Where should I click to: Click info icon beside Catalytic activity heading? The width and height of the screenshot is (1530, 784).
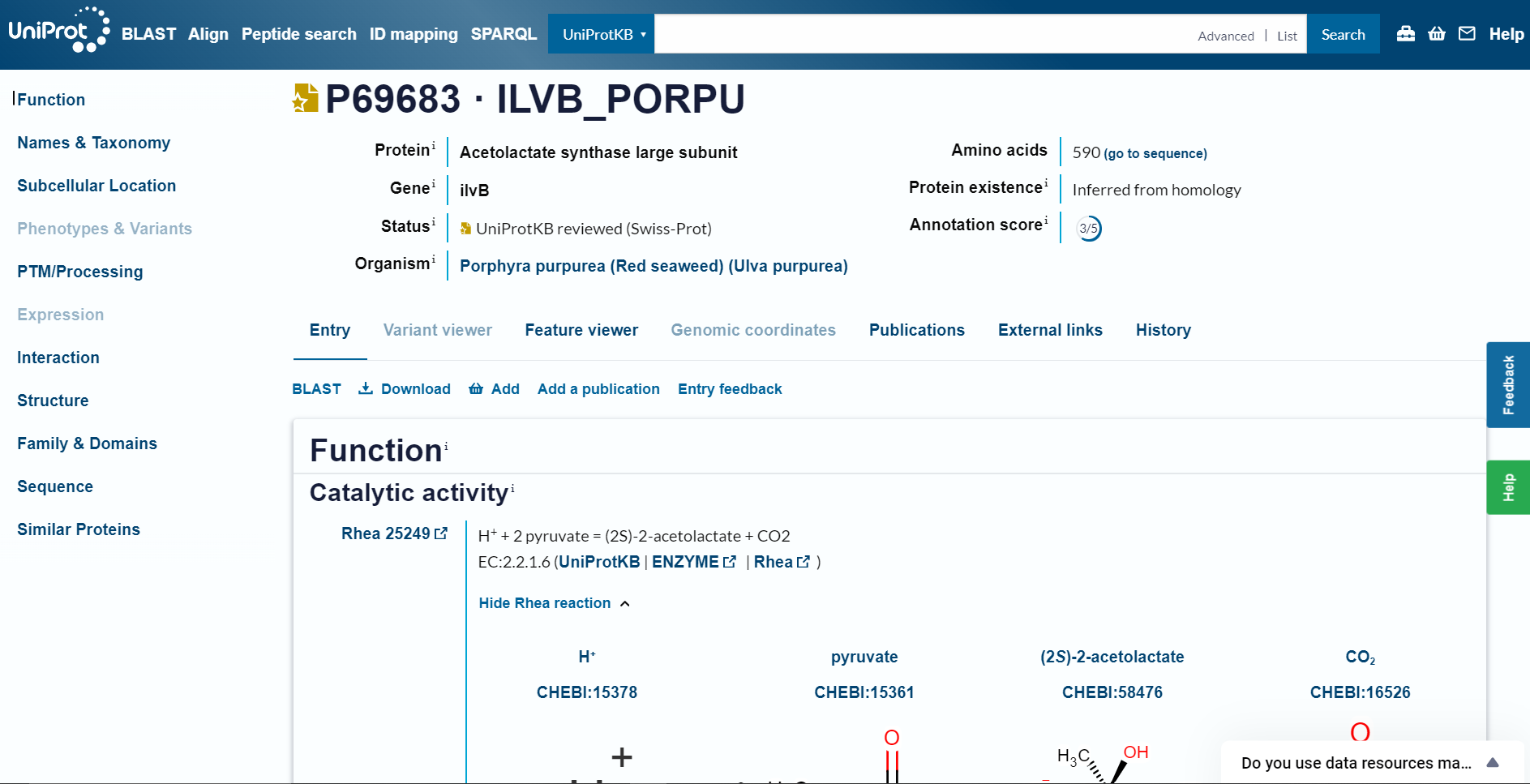tap(512, 489)
